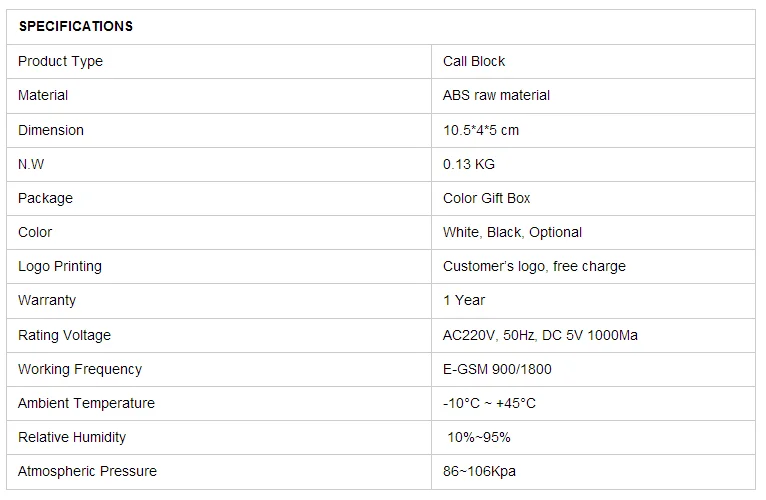Click the 10.5*4*5 cm dimension value

pos(481,130)
